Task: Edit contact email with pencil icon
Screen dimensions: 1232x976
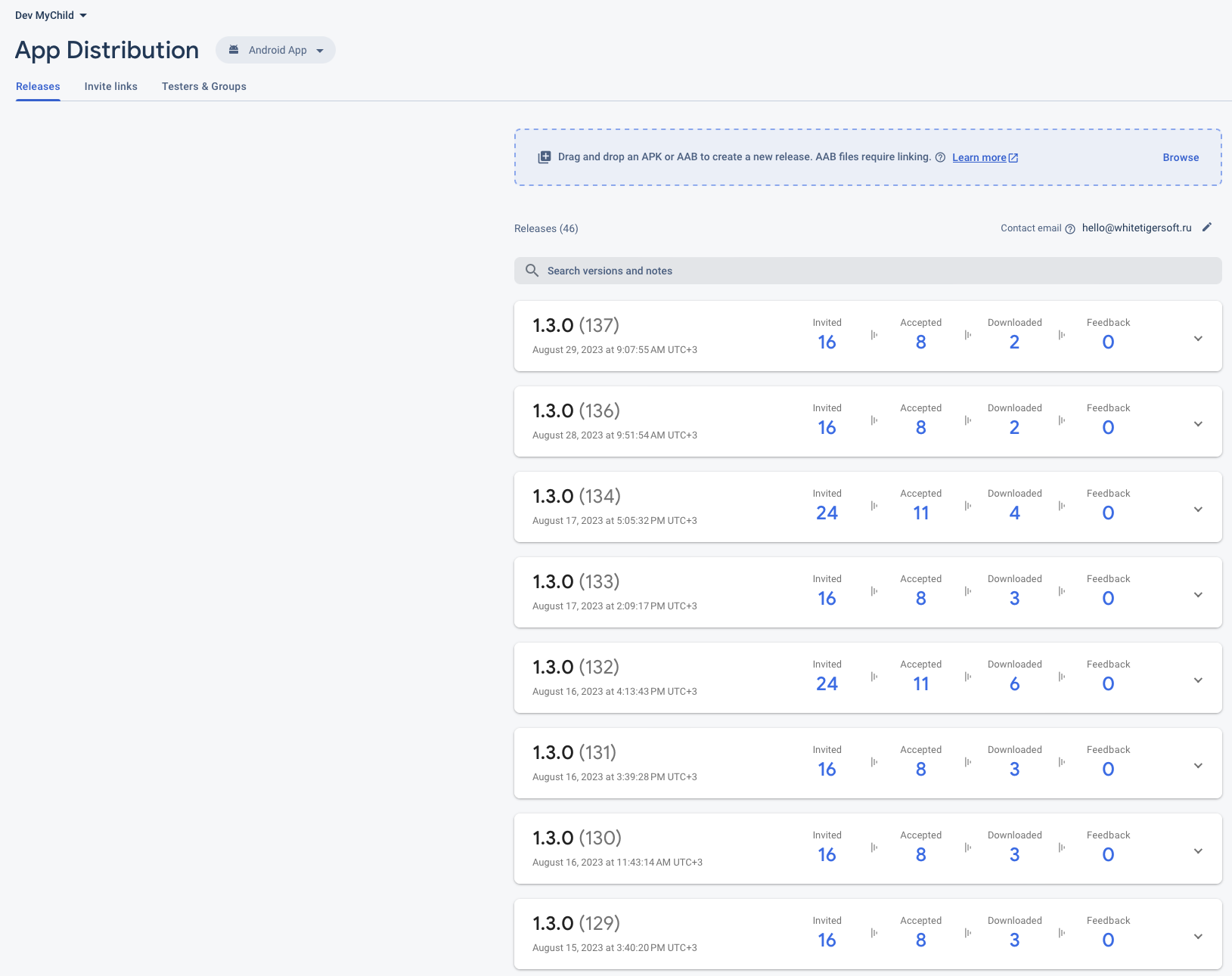Action: [x=1207, y=228]
